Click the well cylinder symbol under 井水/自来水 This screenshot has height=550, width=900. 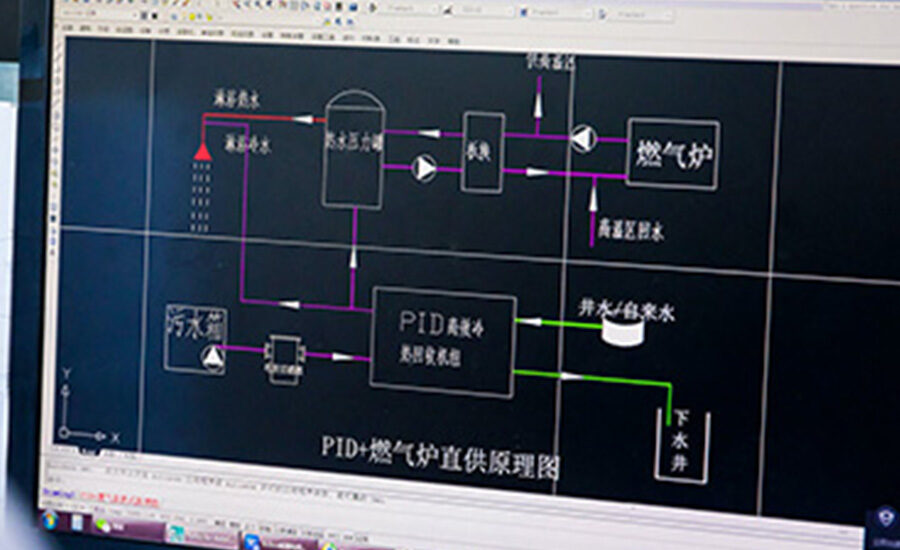pos(622,333)
